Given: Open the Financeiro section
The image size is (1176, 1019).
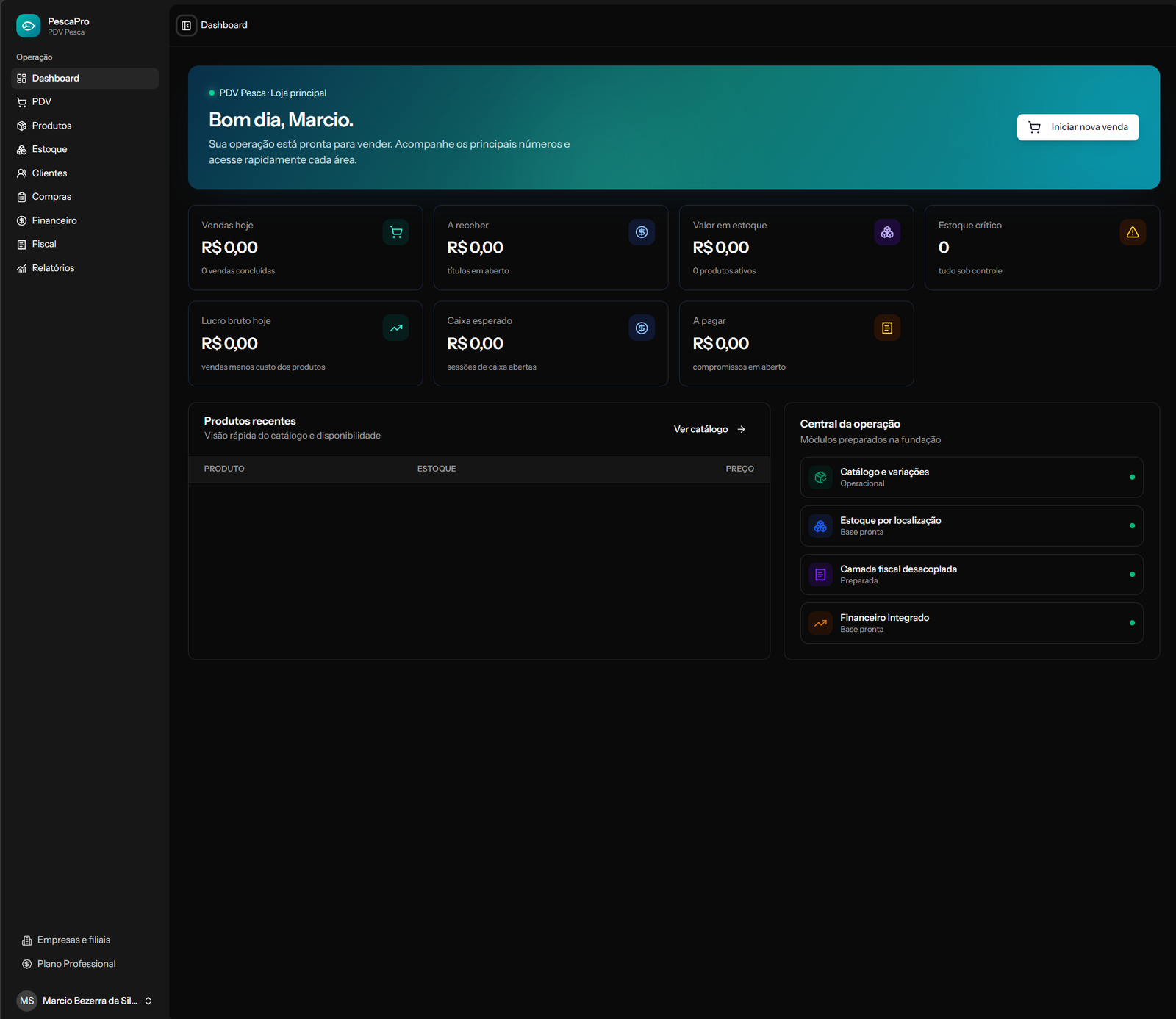Looking at the screenshot, I should tap(85, 220).
